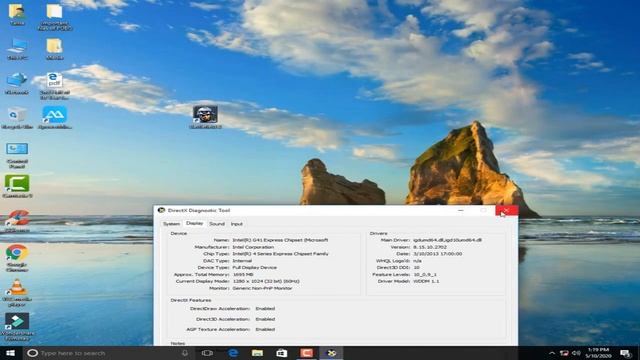This screenshot has height=360, width=640.
Task: Open the Network desktop icon
Action: (x=17, y=83)
